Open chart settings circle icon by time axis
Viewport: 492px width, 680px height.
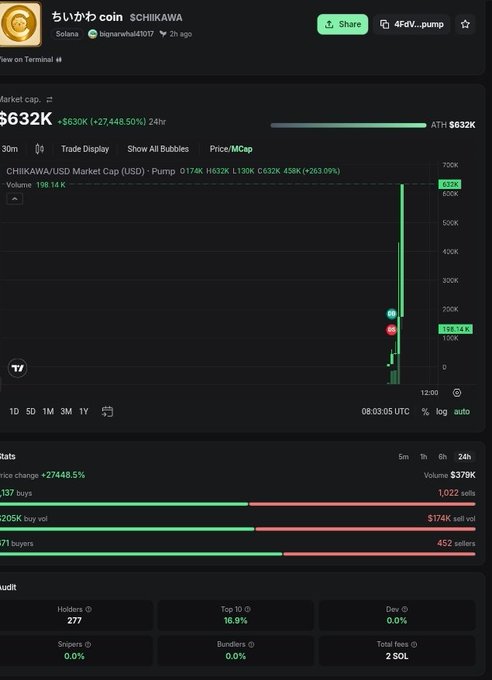coord(457,392)
